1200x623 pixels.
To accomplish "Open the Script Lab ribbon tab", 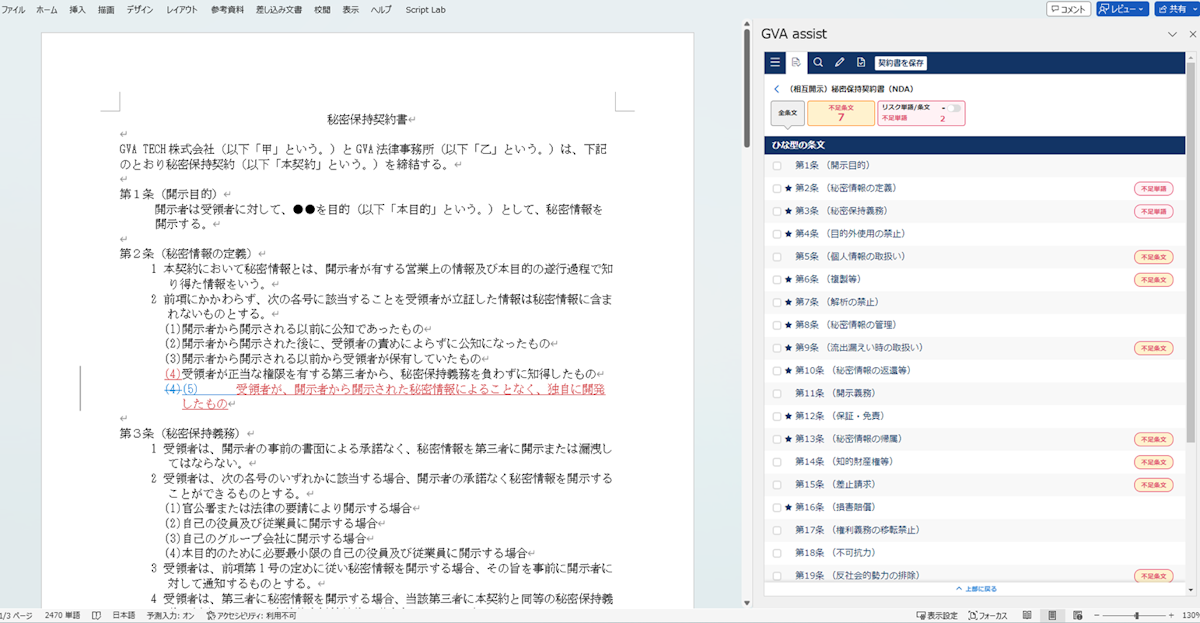I will [x=427, y=9].
